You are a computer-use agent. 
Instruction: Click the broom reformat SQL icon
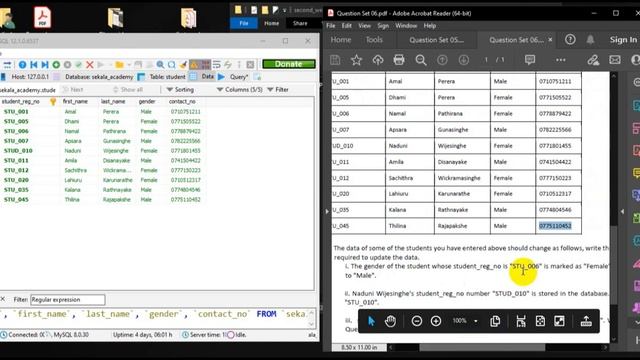(183, 64)
